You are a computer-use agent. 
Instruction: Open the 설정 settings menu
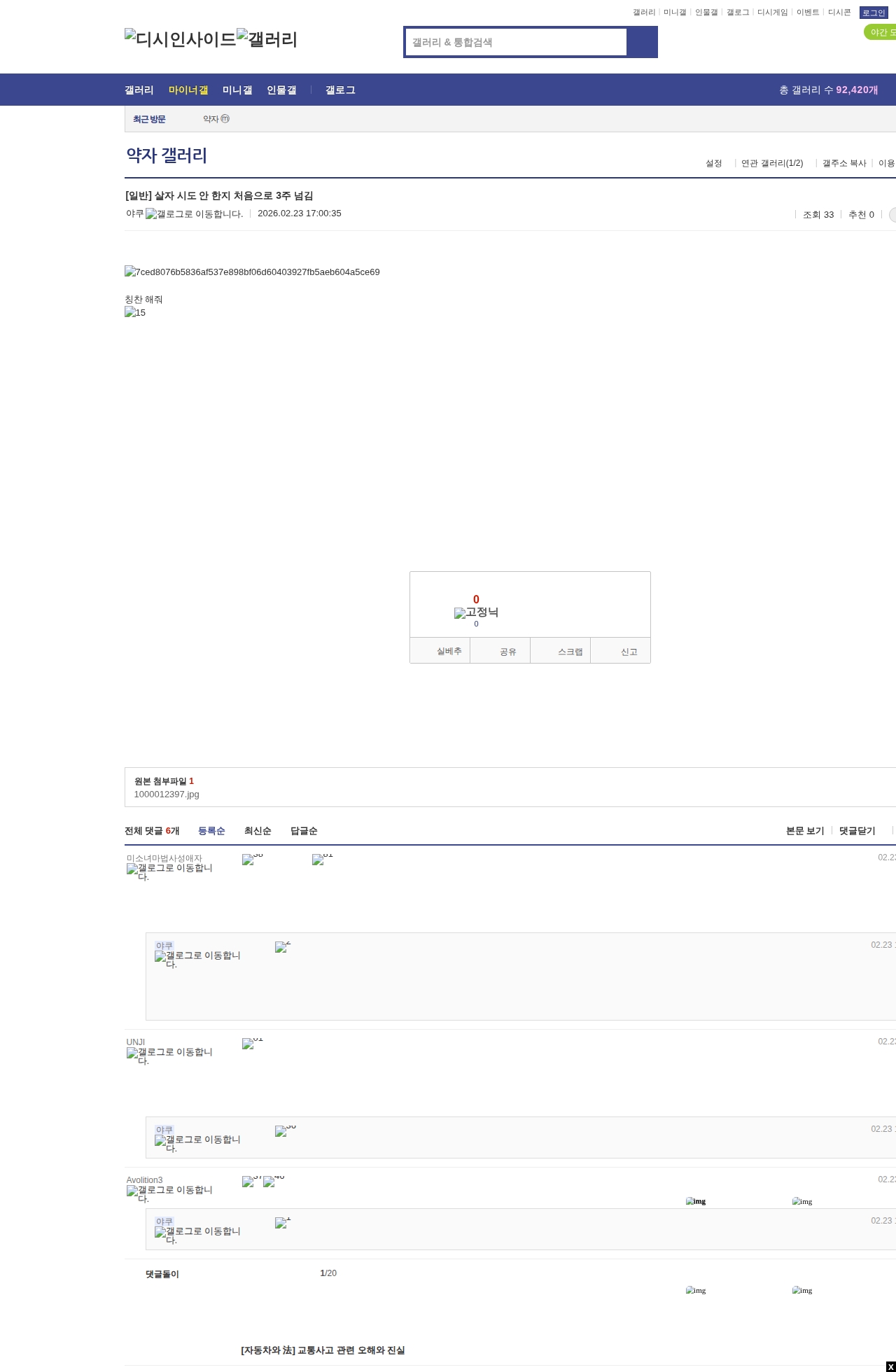pyautogui.click(x=713, y=163)
